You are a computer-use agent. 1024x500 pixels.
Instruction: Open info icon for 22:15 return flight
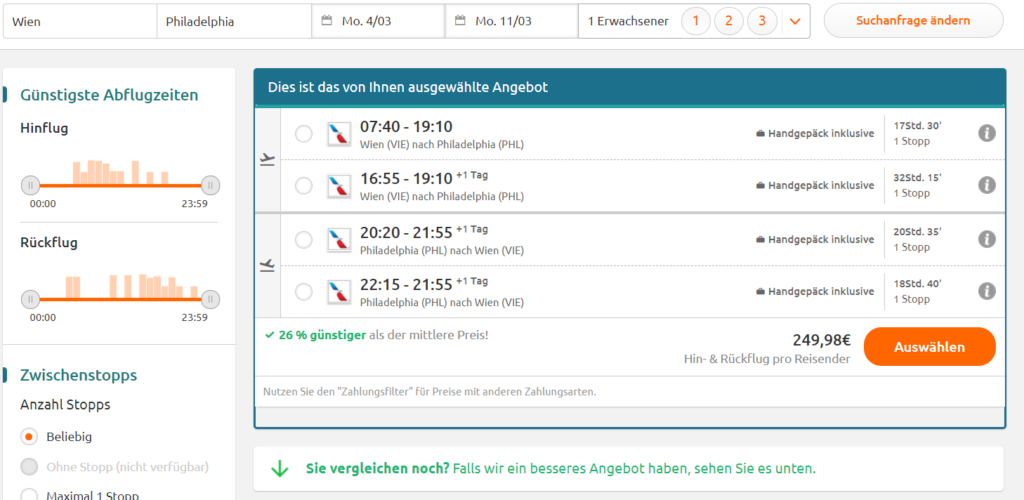(x=986, y=291)
